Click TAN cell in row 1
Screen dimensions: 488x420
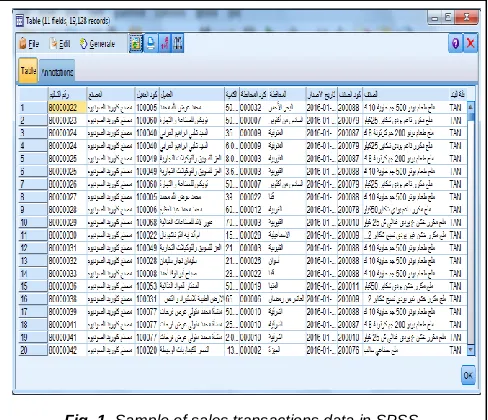(457, 108)
